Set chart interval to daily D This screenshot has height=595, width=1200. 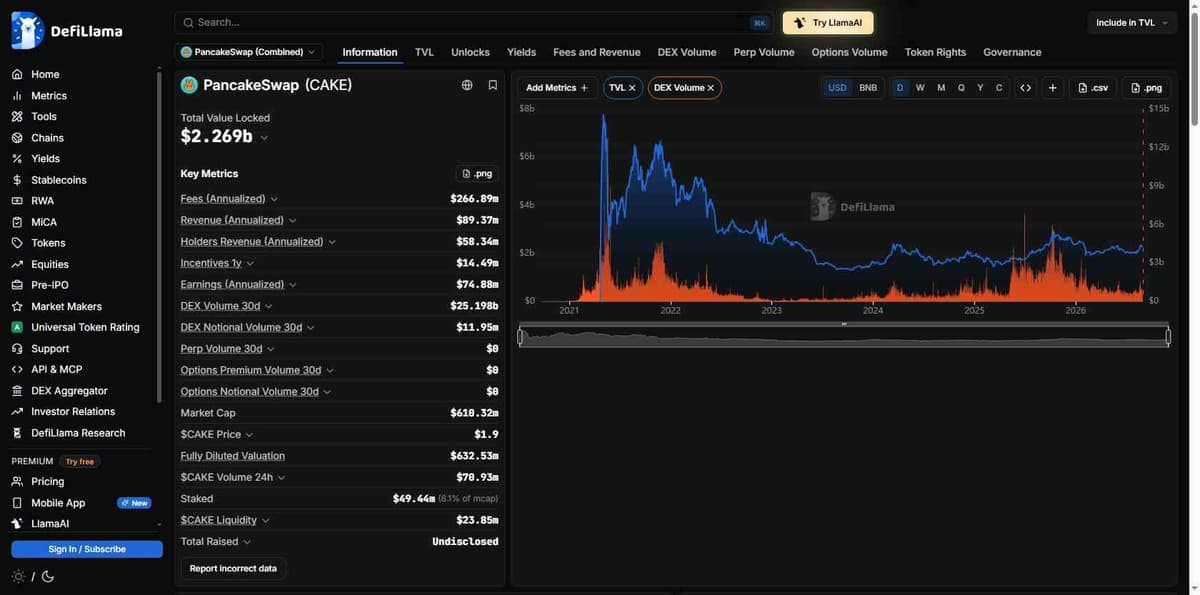click(900, 88)
